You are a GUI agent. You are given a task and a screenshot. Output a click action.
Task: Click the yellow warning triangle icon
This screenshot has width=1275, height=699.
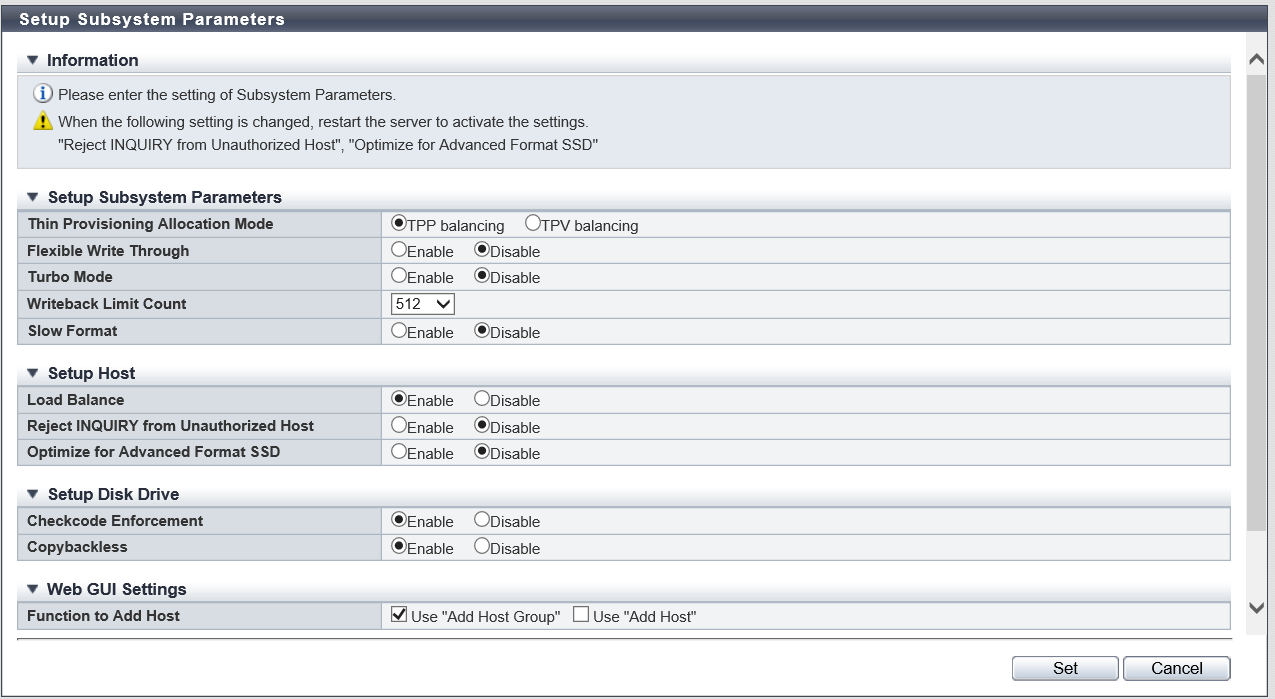click(x=43, y=121)
